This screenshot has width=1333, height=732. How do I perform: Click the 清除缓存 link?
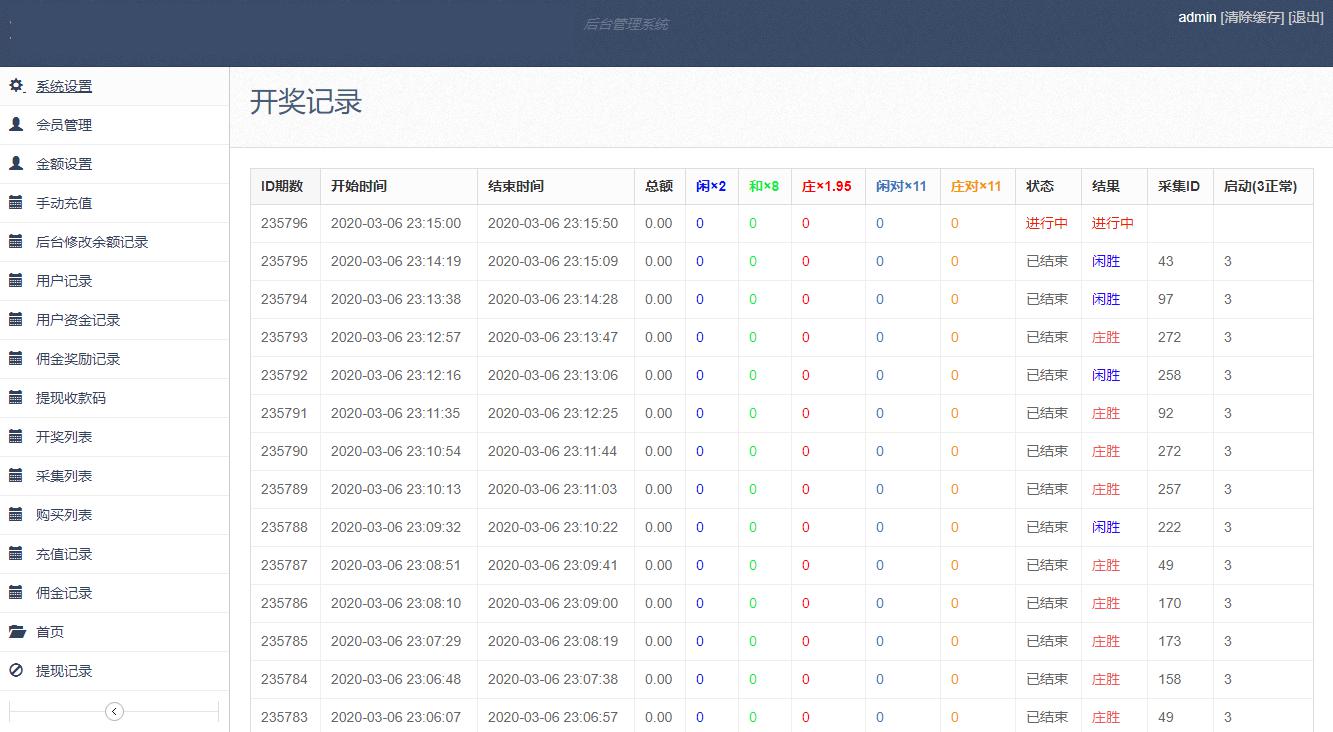pos(1252,17)
